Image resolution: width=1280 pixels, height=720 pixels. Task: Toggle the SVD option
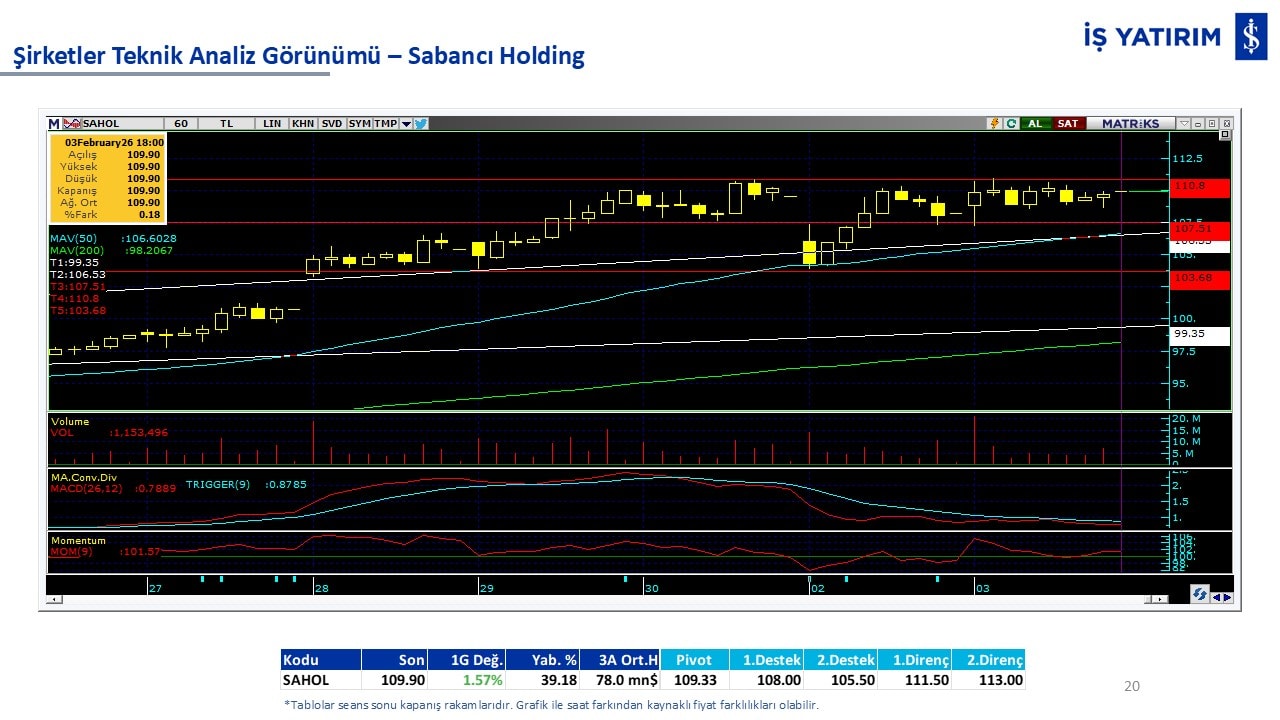332,124
